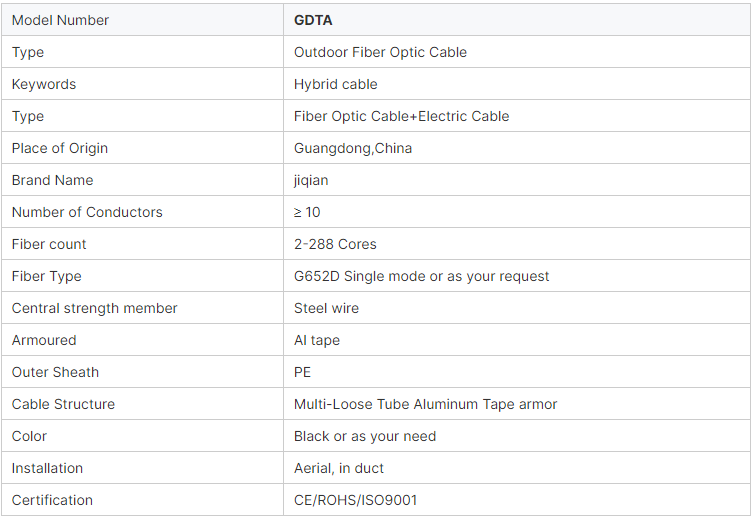Select Fiber Optic Cable+Electric Cable text
Screen dimensions: 755x518
click(401, 116)
